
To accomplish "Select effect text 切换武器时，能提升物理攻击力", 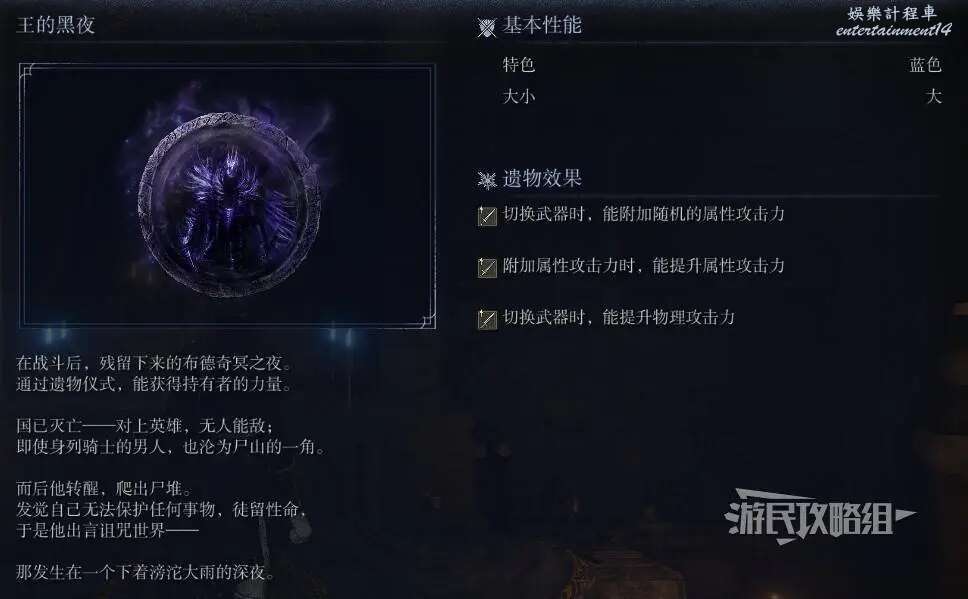I will click(619, 317).
